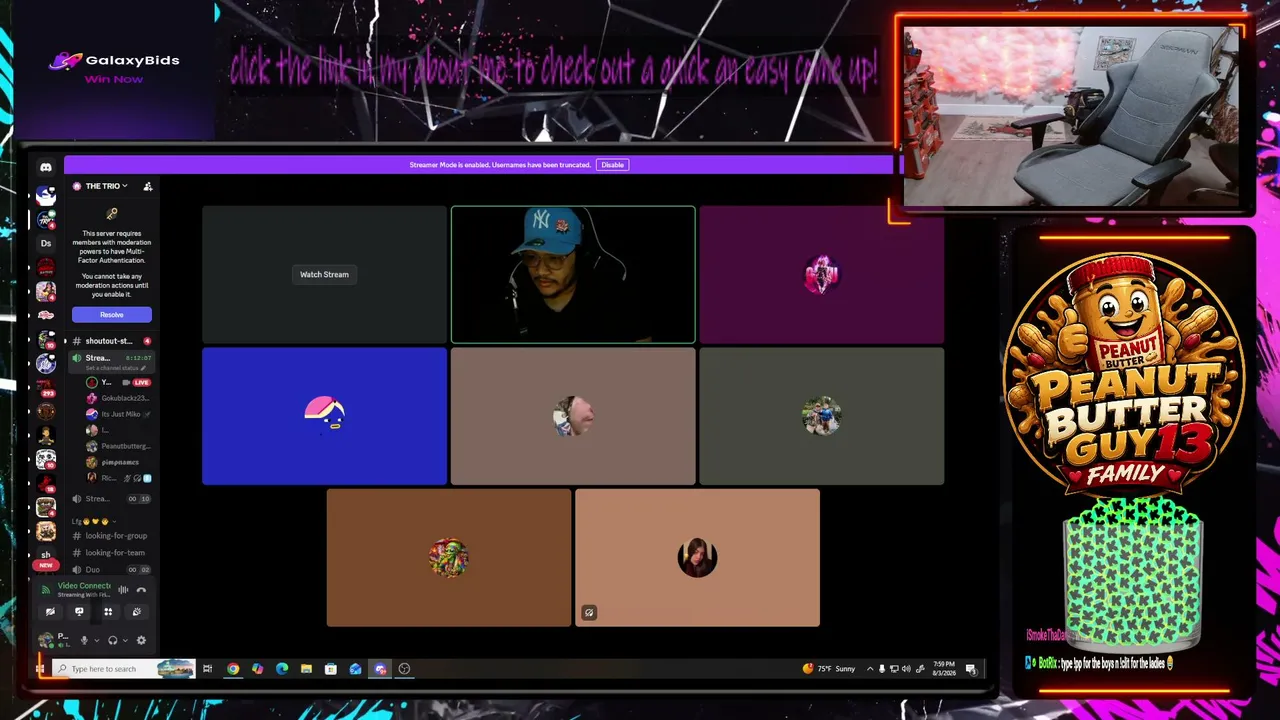
Task: Open Discord User Settings gear
Action: tap(141, 640)
